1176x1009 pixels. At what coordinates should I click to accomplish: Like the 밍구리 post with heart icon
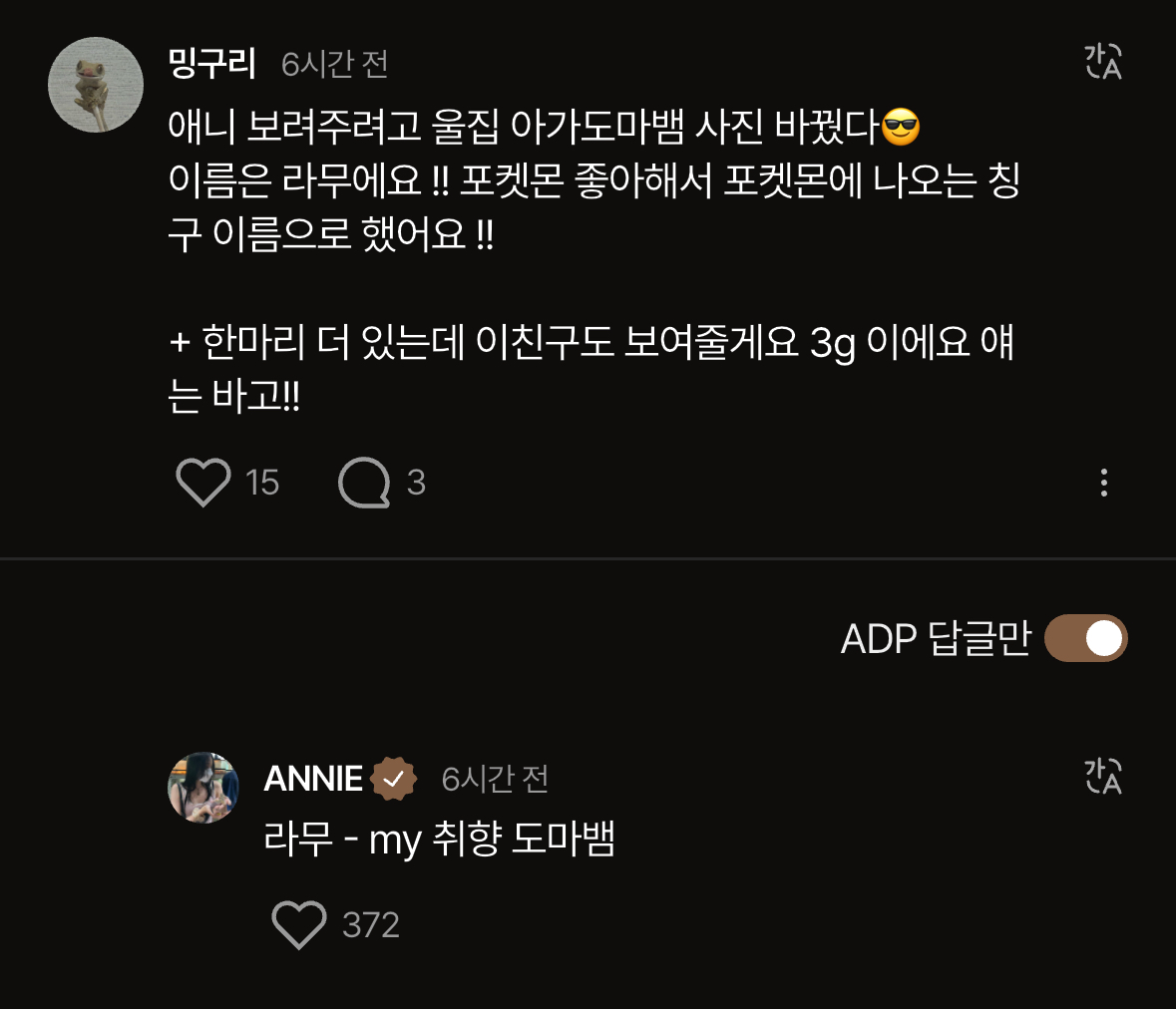203,483
